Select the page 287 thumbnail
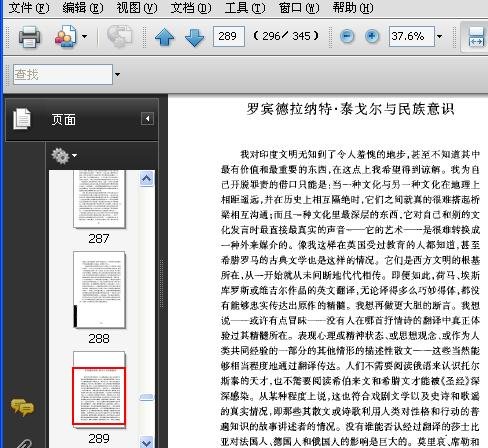The width and height of the screenshot is (488, 448). (x=99, y=199)
